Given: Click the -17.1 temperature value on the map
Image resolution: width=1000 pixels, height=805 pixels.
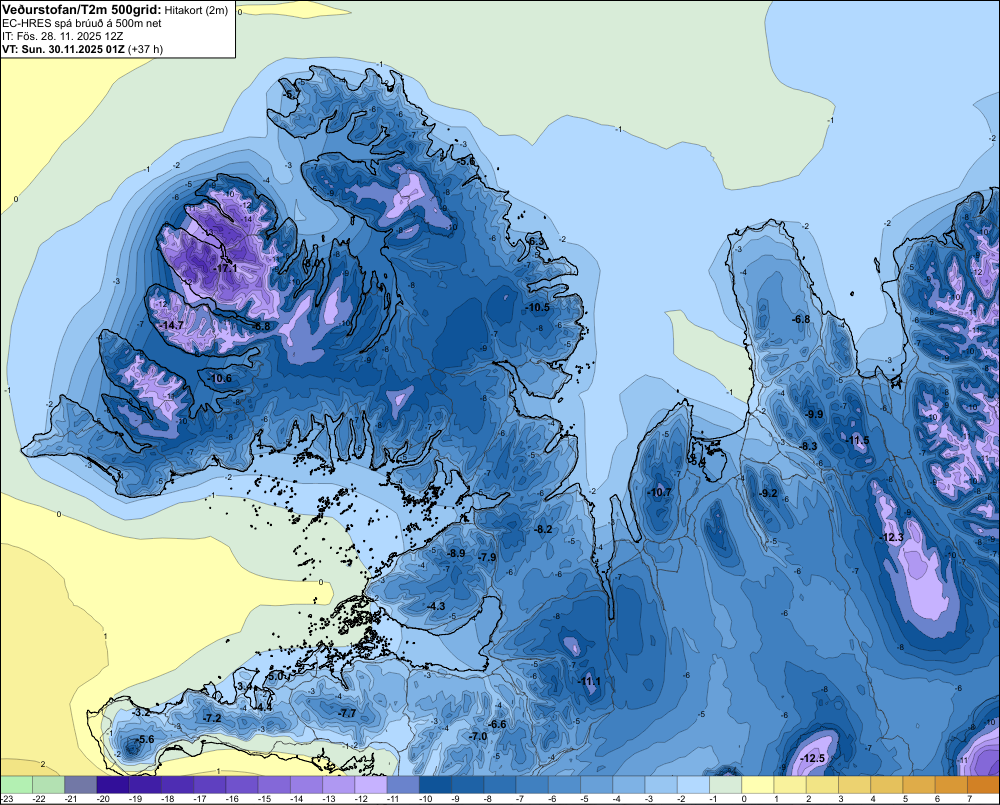Looking at the screenshot, I should [226, 269].
